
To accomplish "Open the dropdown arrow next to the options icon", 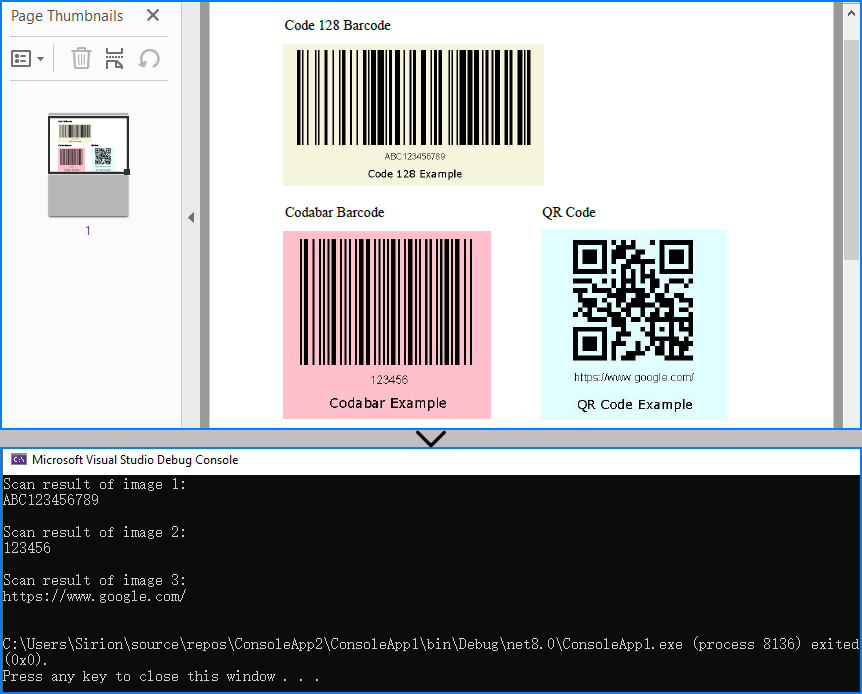I will [x=39, y=58].
